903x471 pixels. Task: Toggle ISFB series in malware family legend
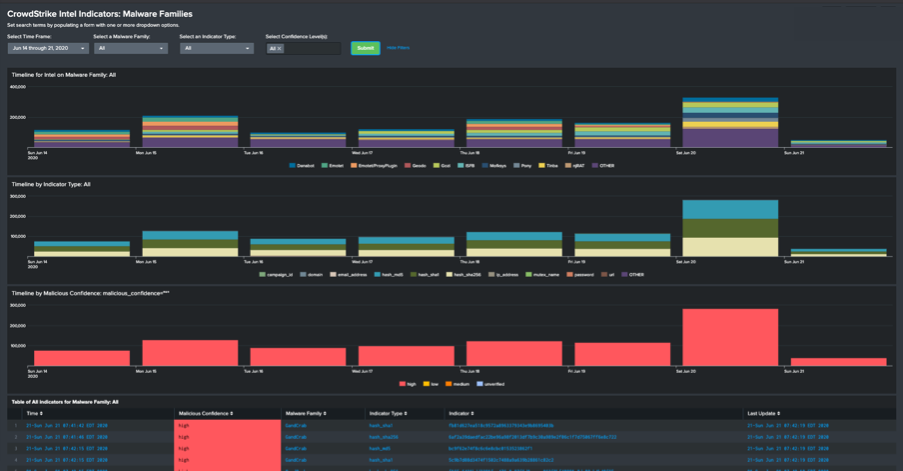pos(466,166)
